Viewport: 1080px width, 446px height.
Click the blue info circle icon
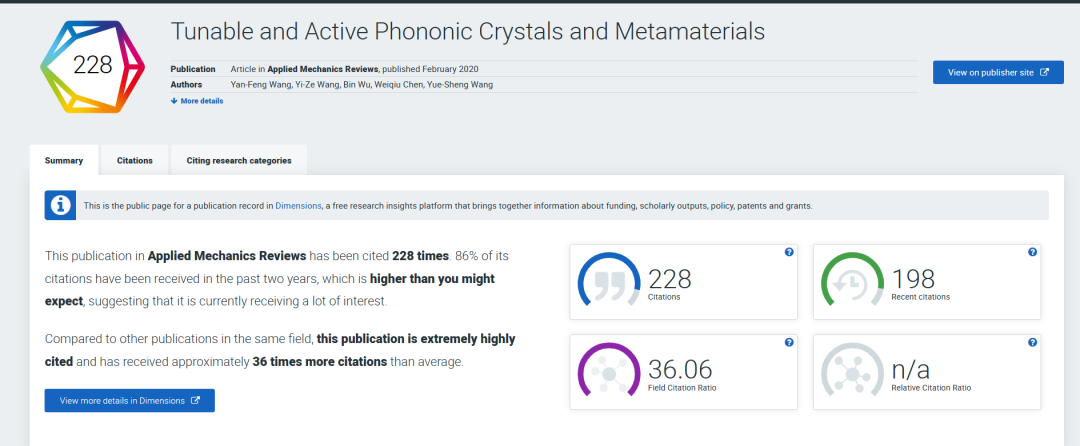(x=61, y=205)
